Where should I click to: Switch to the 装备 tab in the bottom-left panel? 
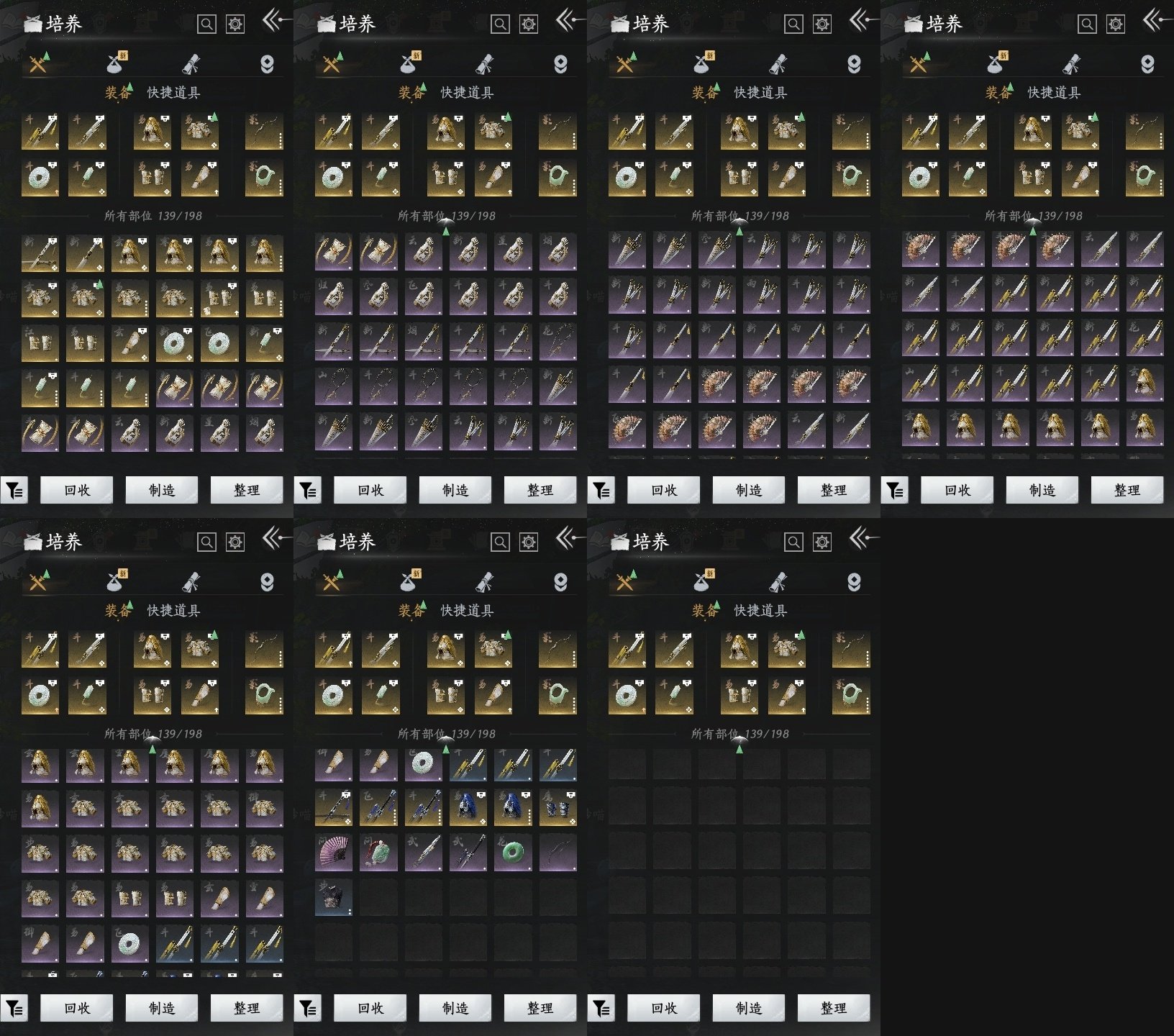[x=118, y=610]
